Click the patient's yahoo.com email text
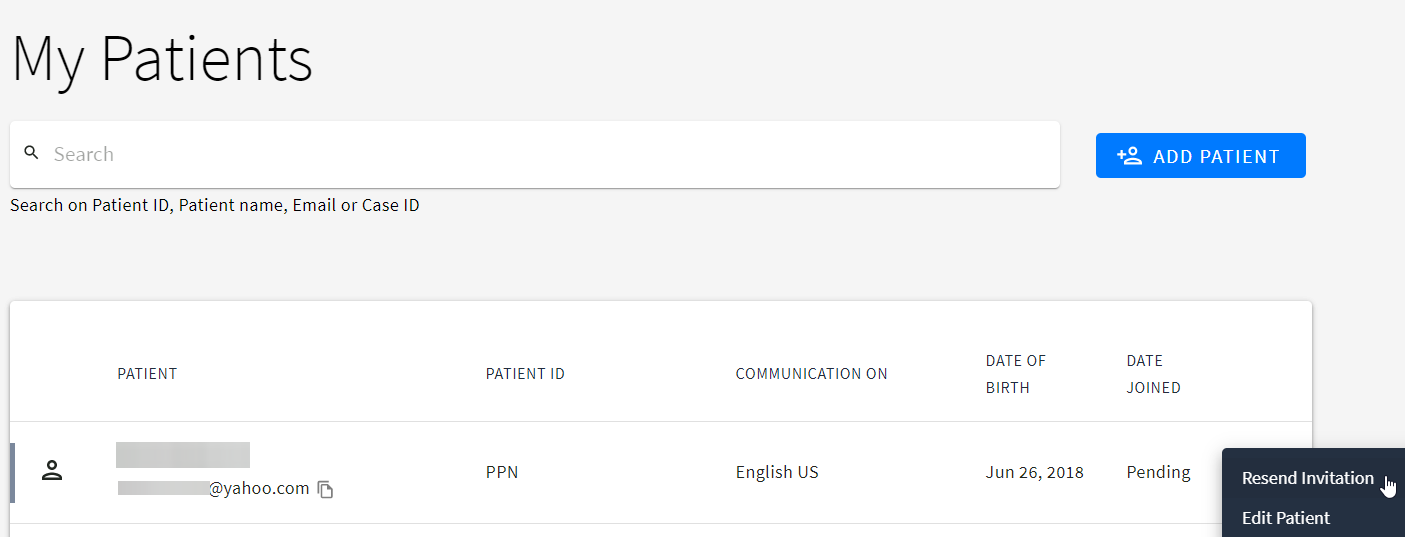Viewport: 1405px width, 537px height. [258, 488]
